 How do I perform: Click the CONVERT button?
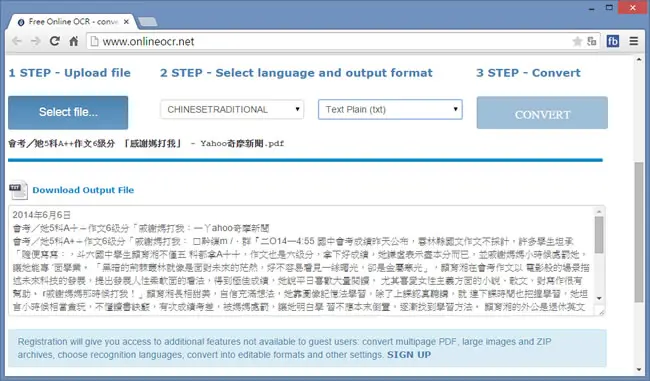pyautogui.click(x=542, y=113)
